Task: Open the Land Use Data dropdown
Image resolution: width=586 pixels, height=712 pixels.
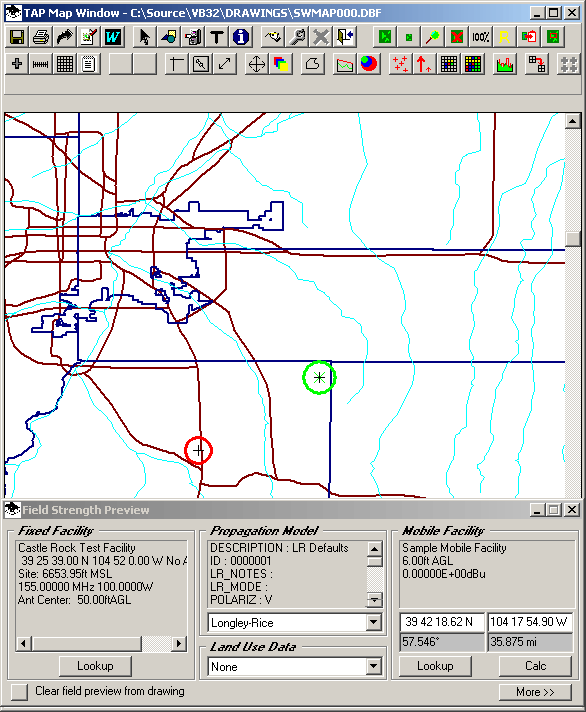Action: pyautogui.click(x=374, y=666)
